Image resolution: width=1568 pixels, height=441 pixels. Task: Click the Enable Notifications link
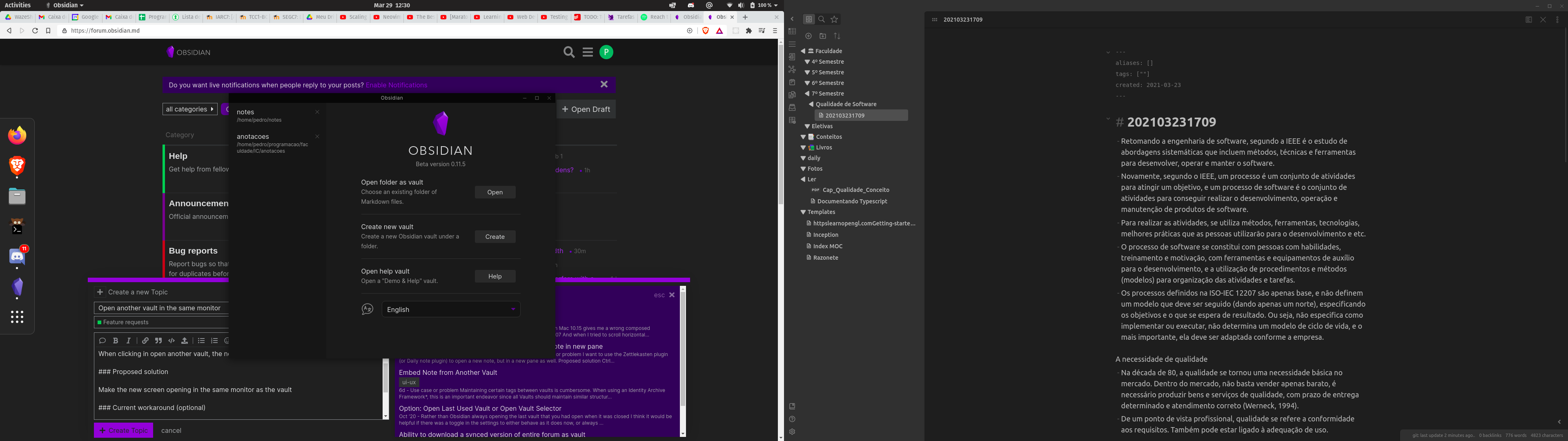coord(396,85)
